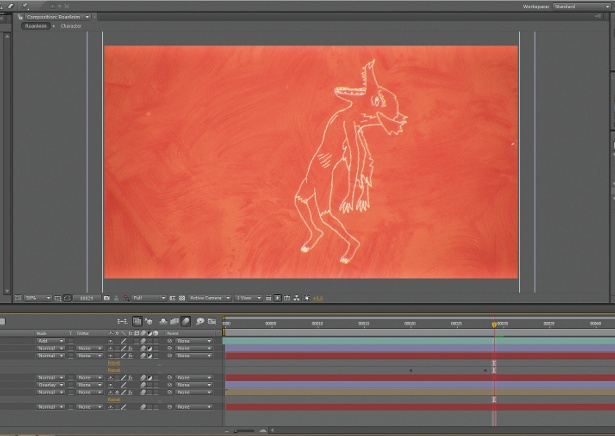Open the Graph Editor in timeline header
Screen dimensions: 615x436
pyautogui.click(x=212, y=322)
